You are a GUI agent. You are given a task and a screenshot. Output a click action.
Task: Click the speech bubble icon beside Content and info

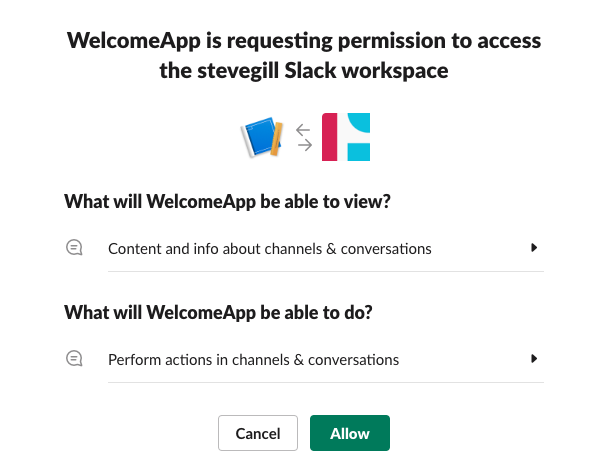[x=74, y=248]
